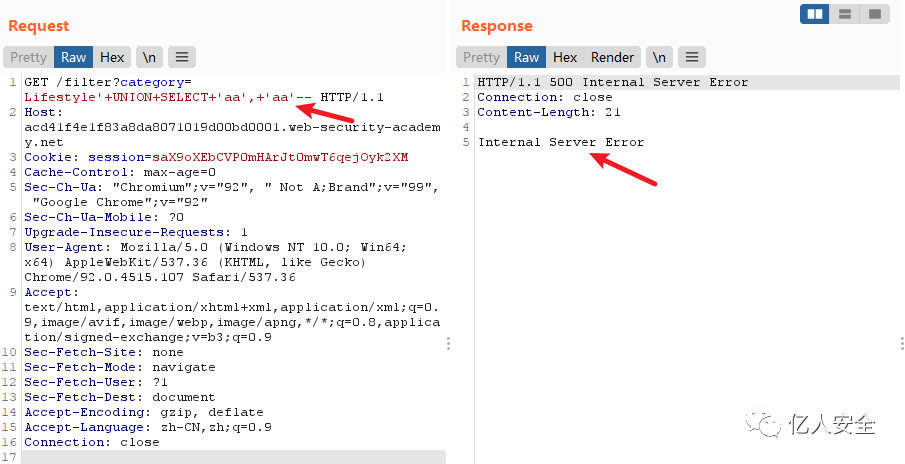Click HTTP/1.1 500 Internal Server Error status line
This screenshot has height=464, width=905.
pos(612,82)
